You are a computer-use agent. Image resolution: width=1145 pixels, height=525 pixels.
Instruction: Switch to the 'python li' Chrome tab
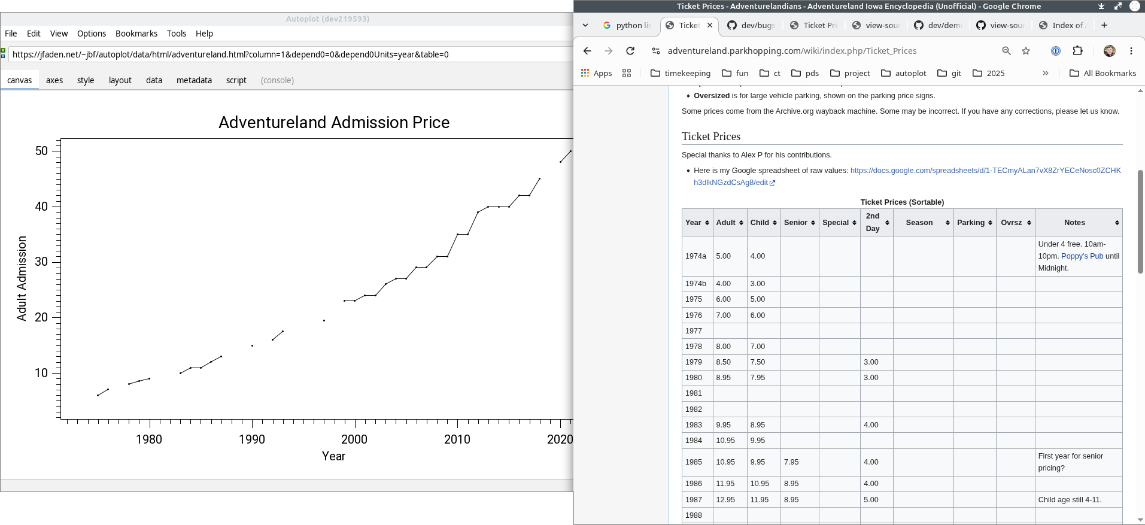(627, 25)
